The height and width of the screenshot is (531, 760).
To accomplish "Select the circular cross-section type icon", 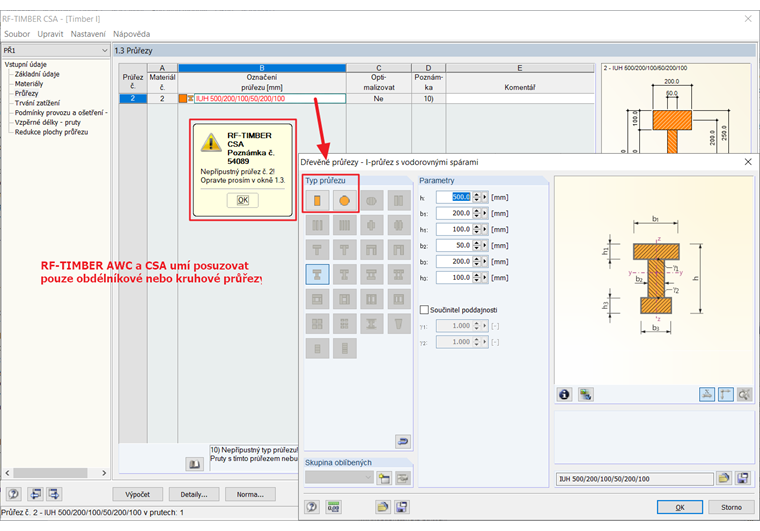I will point(344,201).
